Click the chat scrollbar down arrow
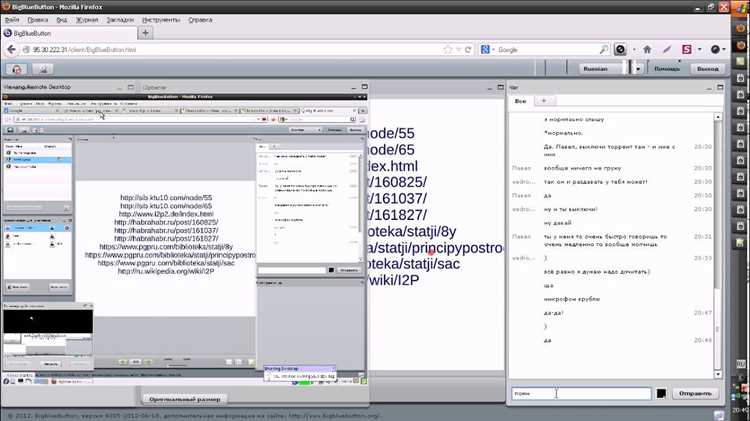Viewport: 750px width, 421px height. (718, 375)
